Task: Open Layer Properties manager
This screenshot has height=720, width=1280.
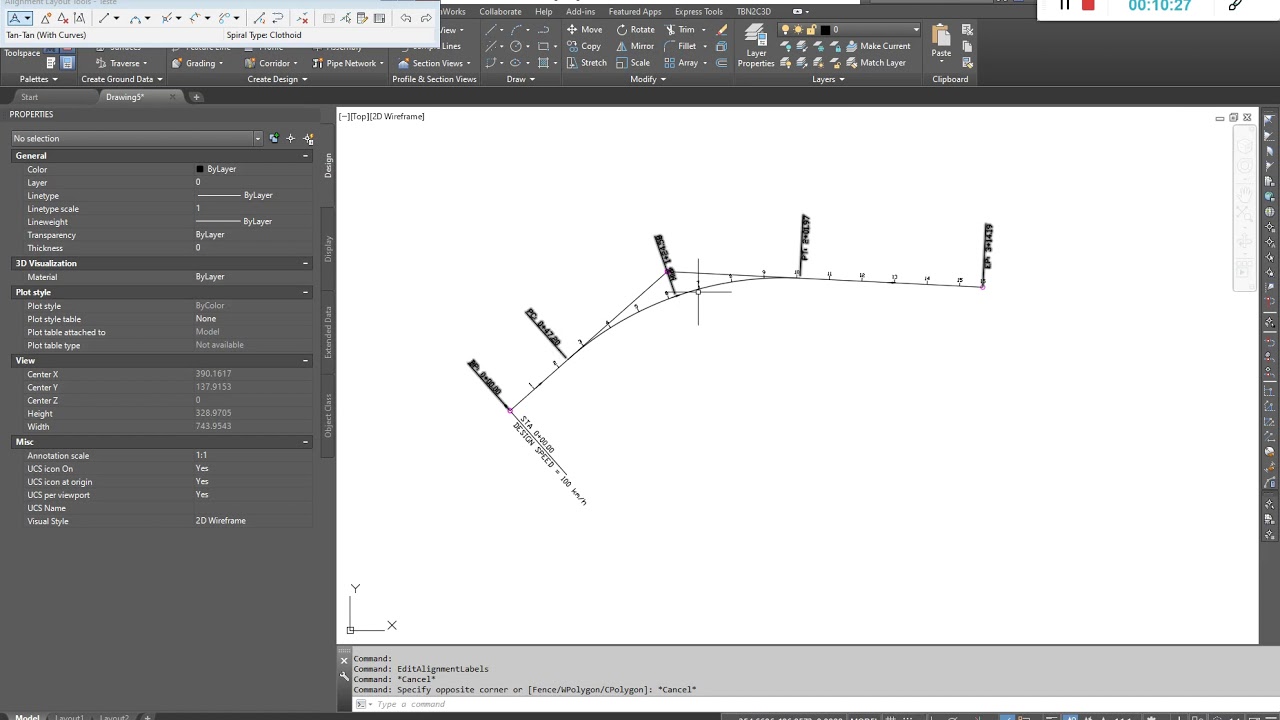Action: pos(756,47)
